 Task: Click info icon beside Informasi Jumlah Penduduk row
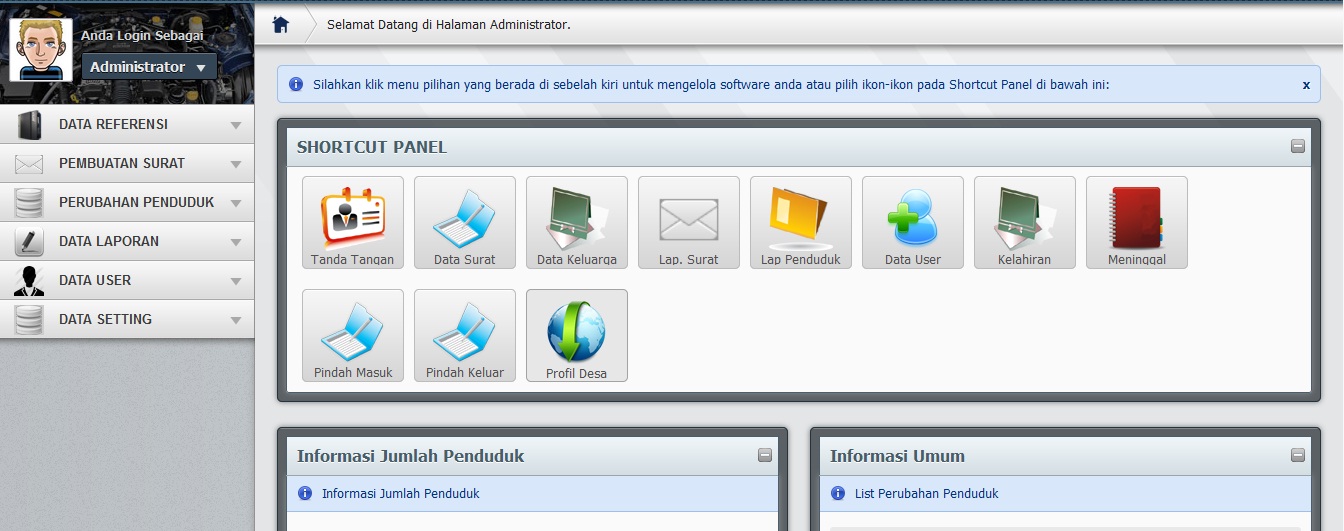point(305,493)
